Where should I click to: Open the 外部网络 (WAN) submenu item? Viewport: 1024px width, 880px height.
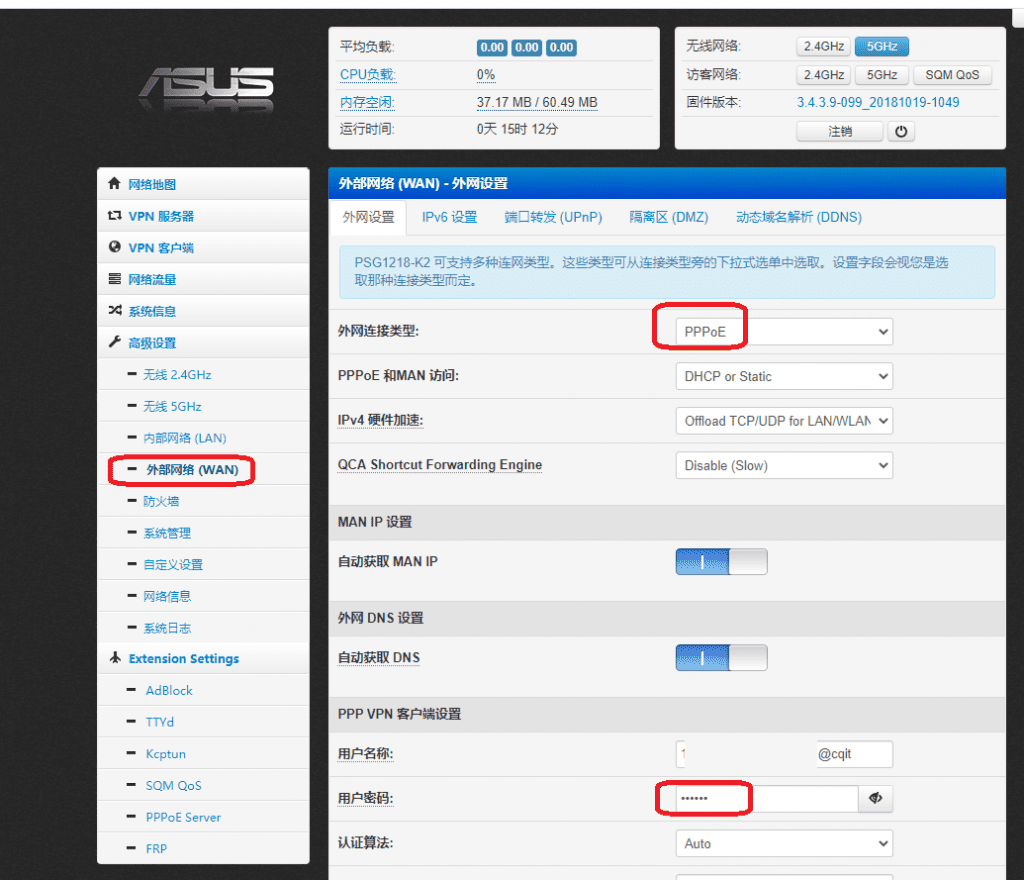(x=203, y=469)
